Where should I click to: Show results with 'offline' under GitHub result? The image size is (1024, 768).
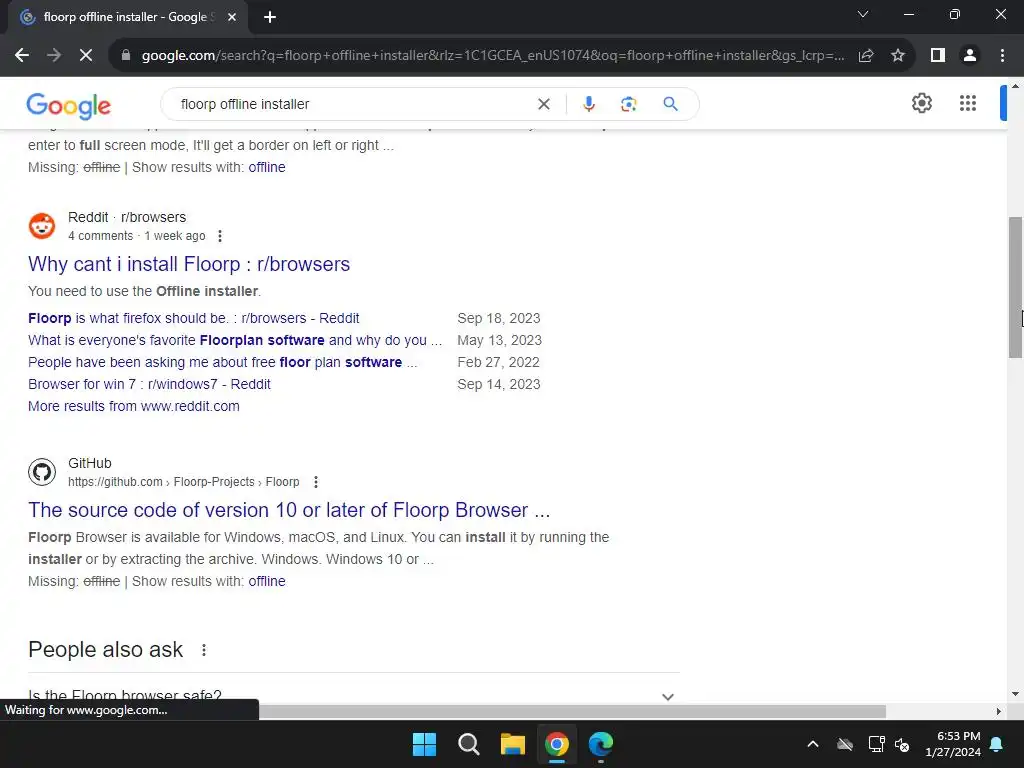pyautogui.click(x=266, y=581)
